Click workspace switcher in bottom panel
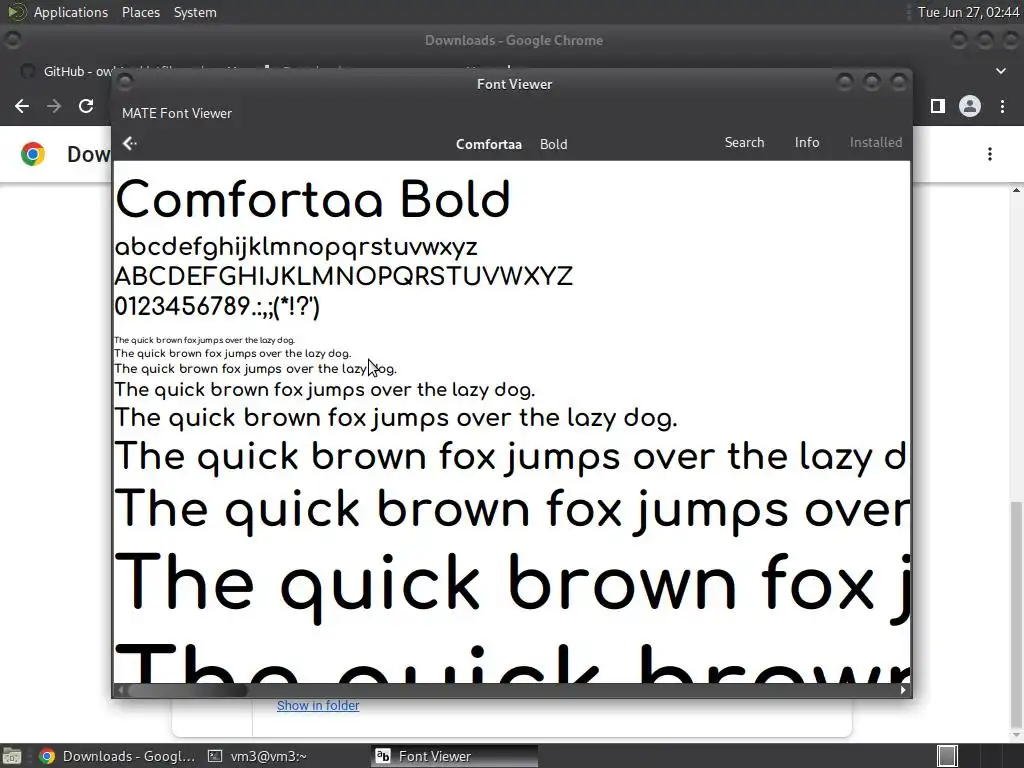Image resolution: width=1024 pixels, height=768 pixels. (947, 756)
